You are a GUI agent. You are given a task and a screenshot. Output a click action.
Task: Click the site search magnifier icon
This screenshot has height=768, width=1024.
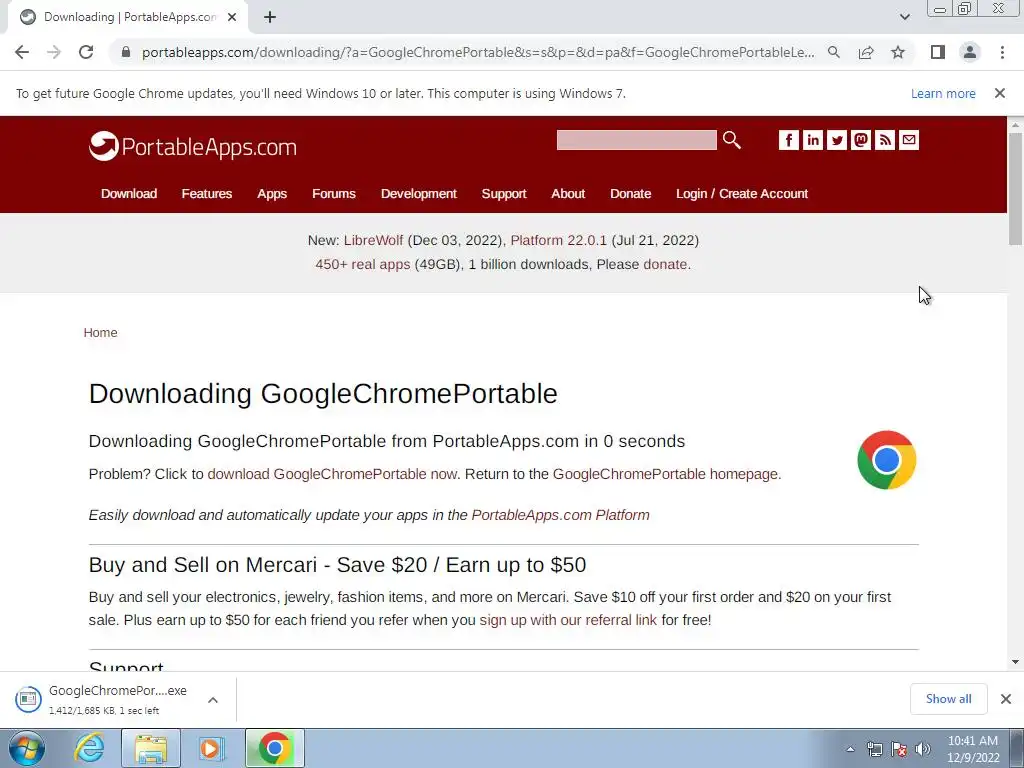tap(731, 140)
